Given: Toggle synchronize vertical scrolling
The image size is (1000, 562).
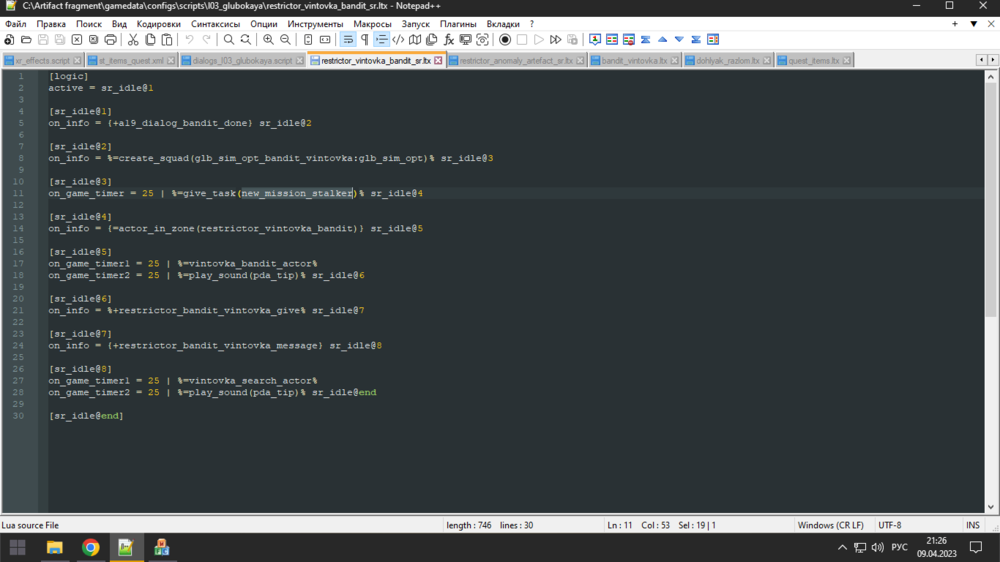Looking at the screenshot, I should (x=308, y=40).
